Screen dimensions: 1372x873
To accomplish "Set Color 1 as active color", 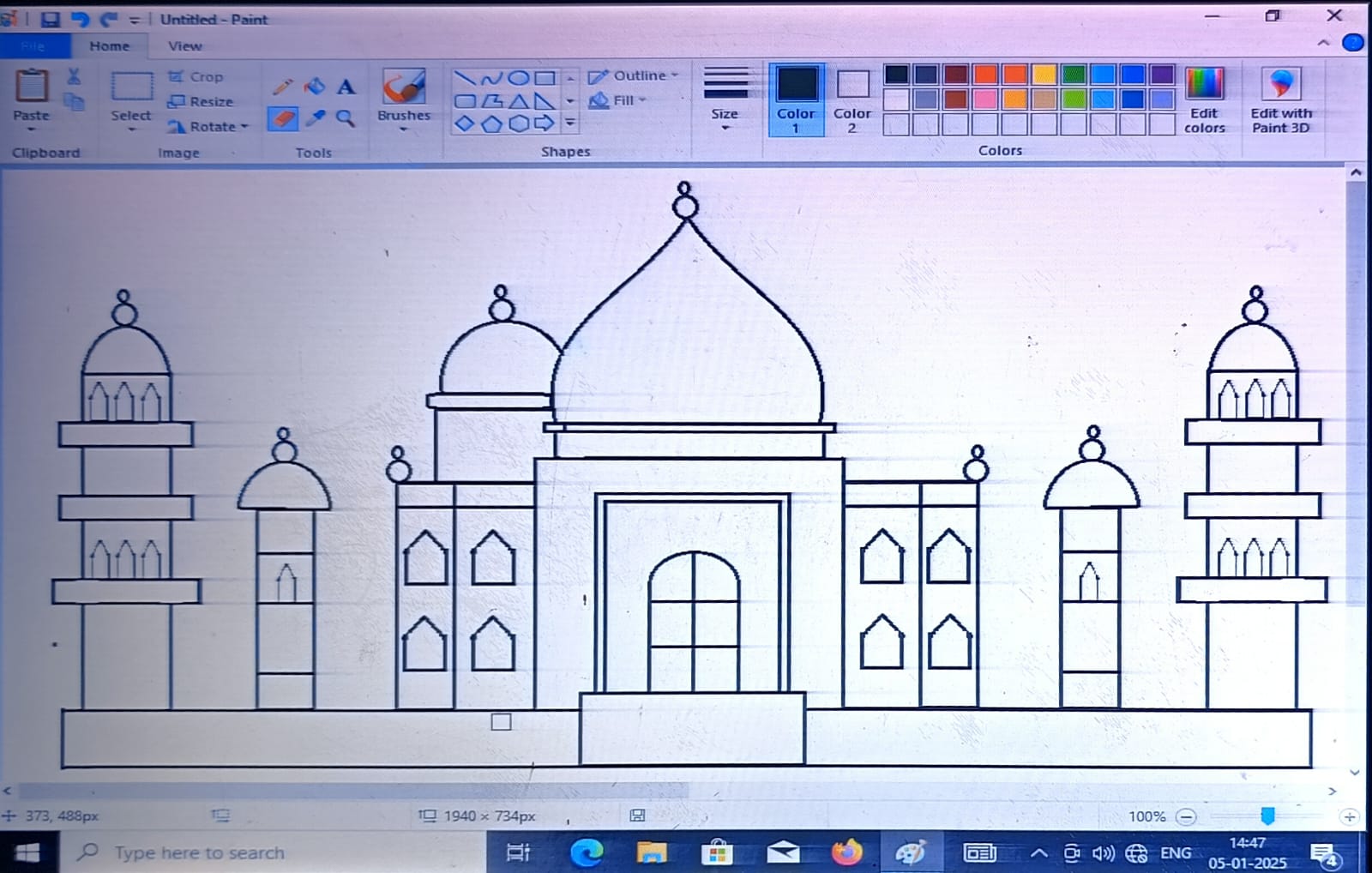I will click(x=796, y=99).
